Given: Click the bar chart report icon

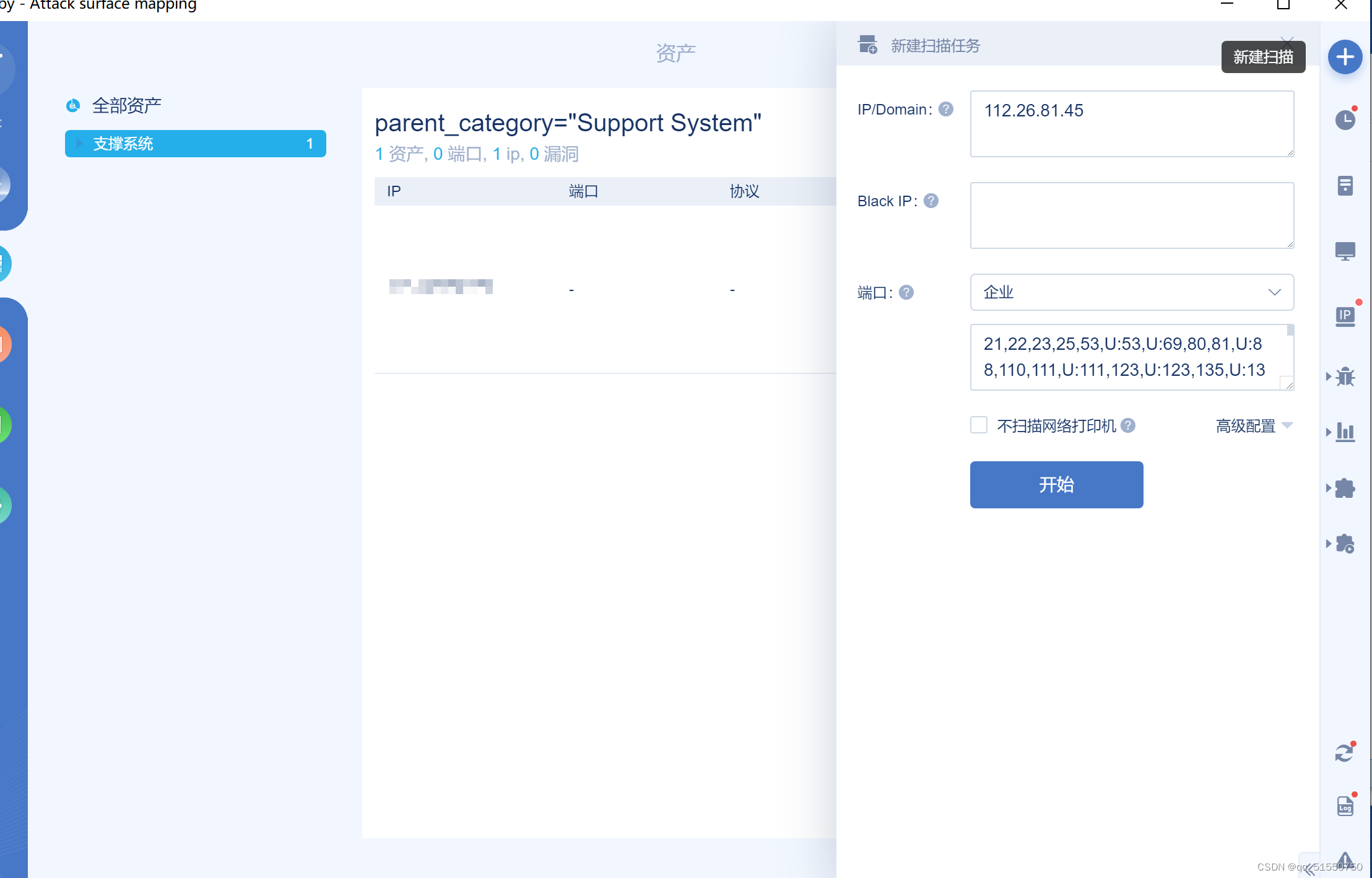Looking at the screenshot, I should point(1345,432).
